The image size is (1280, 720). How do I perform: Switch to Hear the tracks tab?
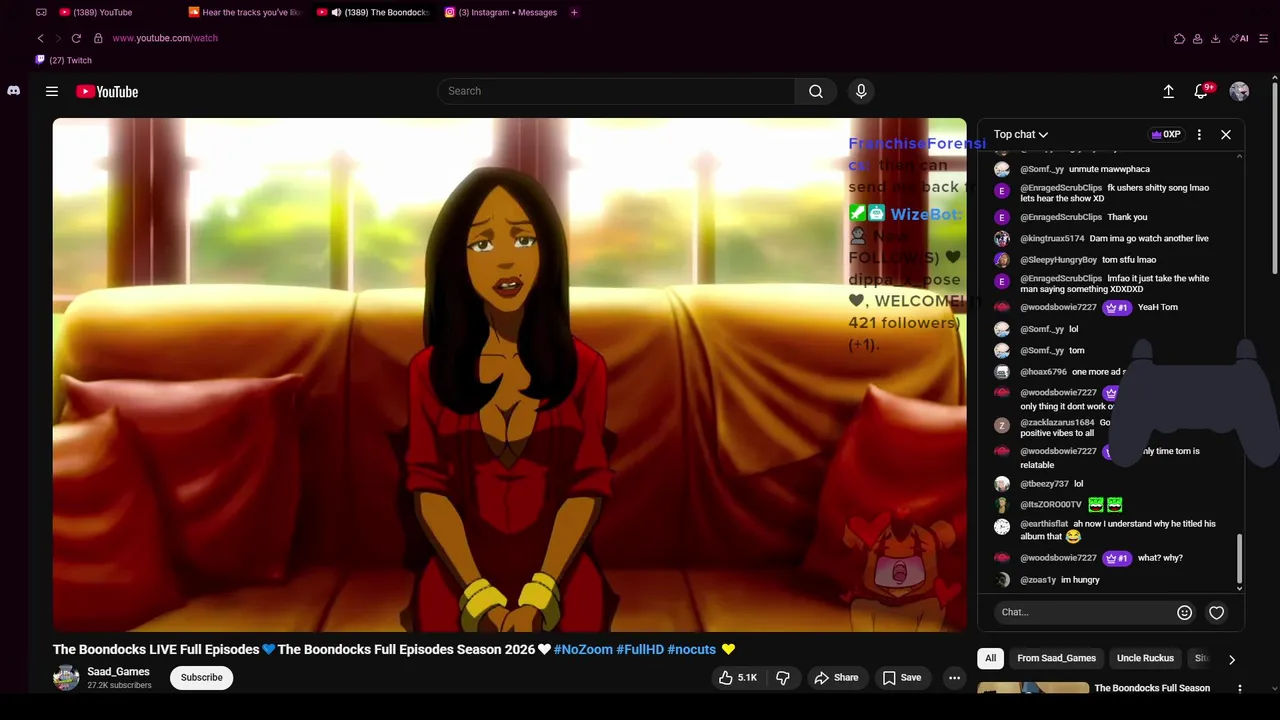click(246, 12)
